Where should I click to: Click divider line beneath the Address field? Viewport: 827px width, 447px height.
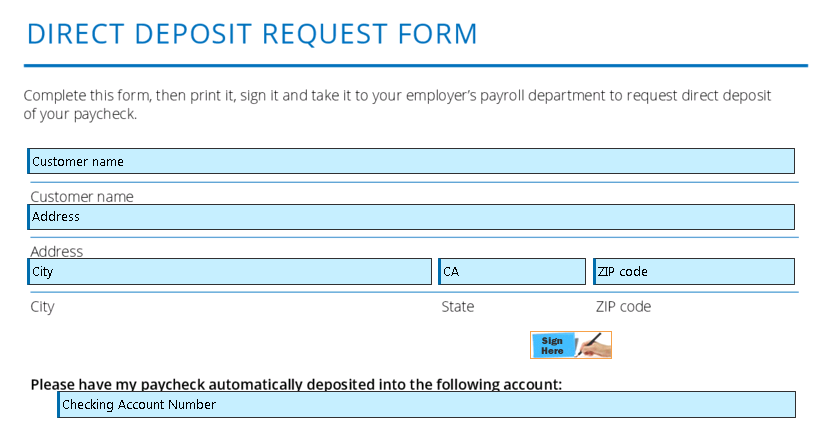[x=413, y=238]
